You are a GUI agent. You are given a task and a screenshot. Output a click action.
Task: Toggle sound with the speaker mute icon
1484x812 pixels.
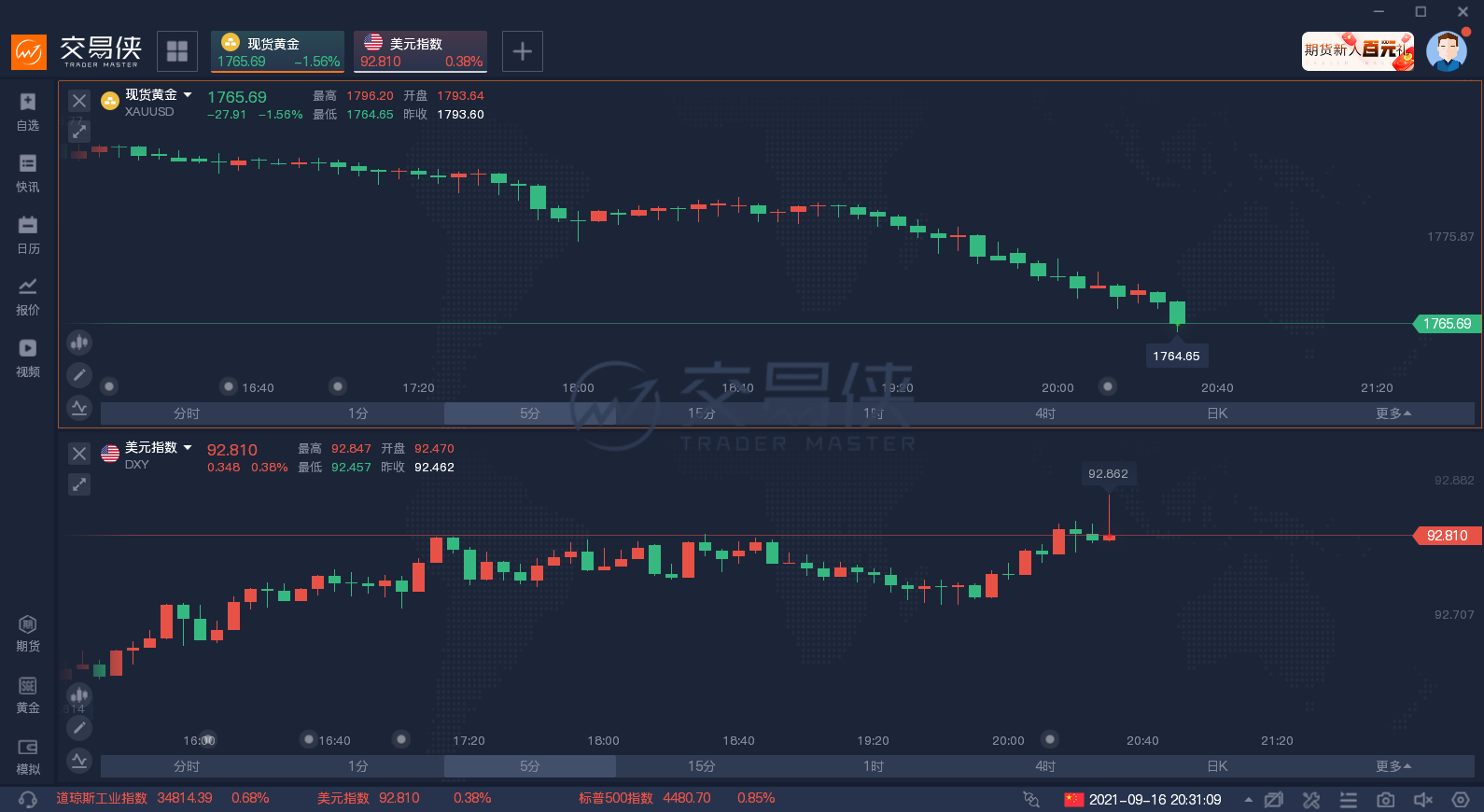(1423, 800)
